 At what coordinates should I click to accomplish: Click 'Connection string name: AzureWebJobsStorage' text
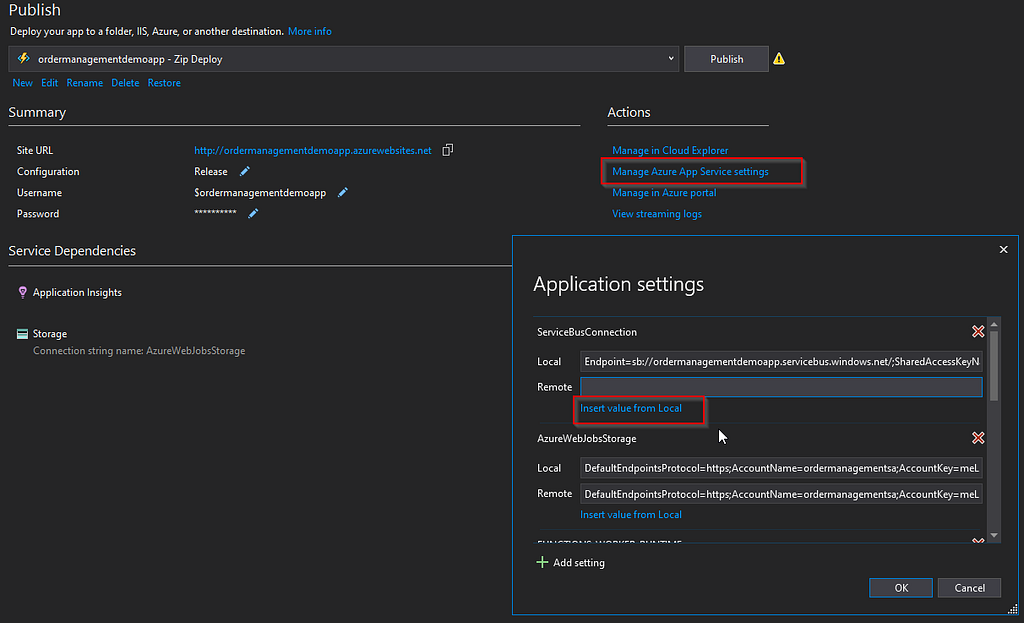click(x=139, y=351)
